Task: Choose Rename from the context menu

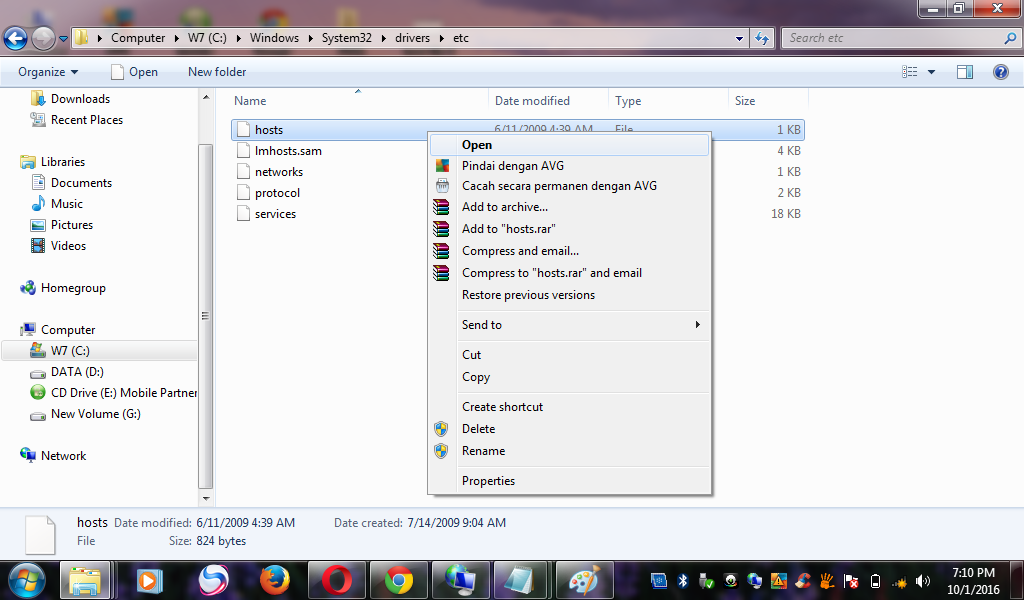Action: coord(569,451)
